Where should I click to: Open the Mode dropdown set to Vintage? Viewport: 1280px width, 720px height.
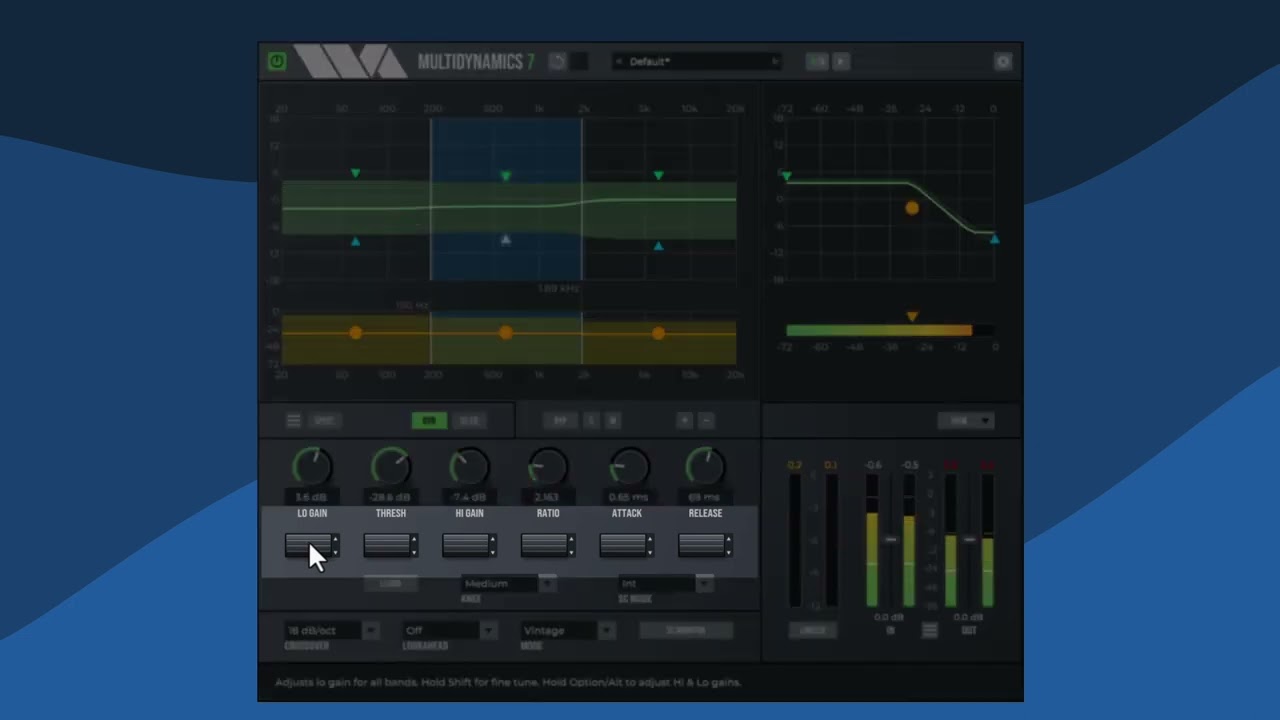coord(567,631)
